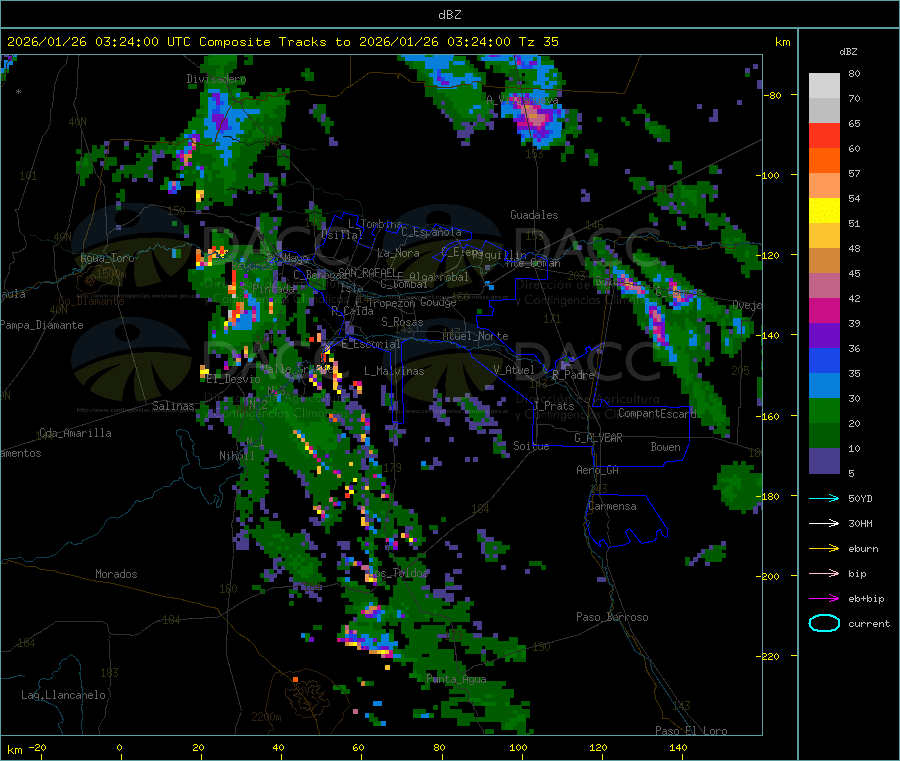Click the Aero_GA label
This screenshot has width=900, height=761.
(x=598, y=470)
